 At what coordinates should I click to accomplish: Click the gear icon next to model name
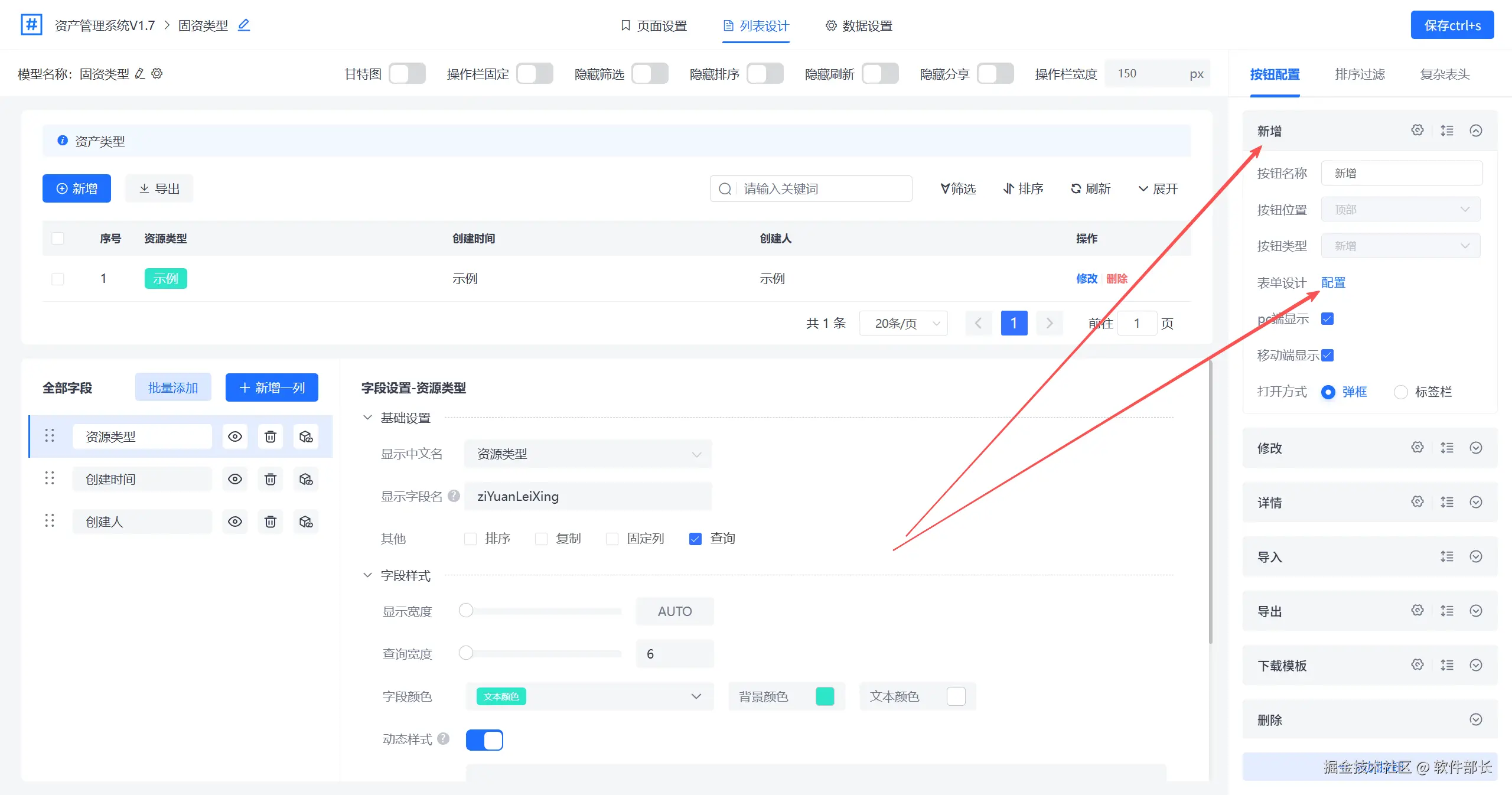157,74
